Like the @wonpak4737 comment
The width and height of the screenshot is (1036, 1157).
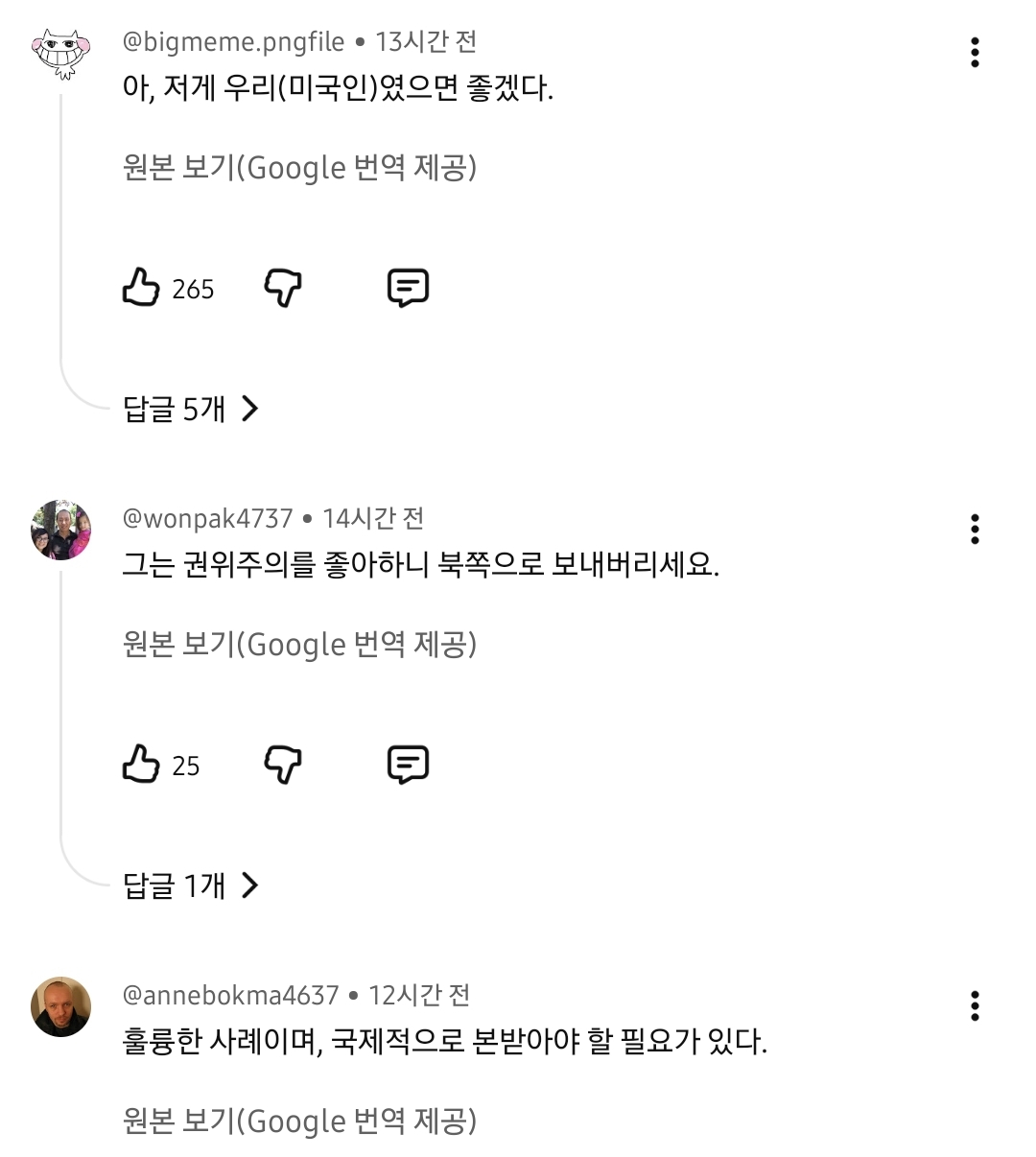pos(141,765)
